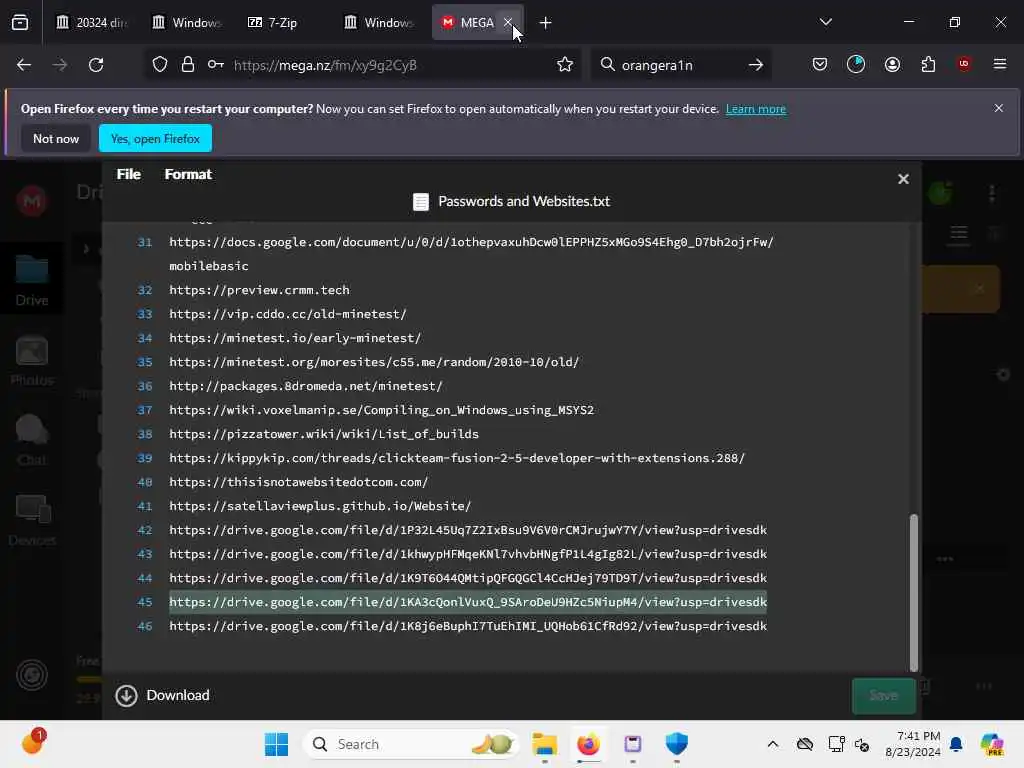The image size is (1024, 768).
Task: Open a new tab with plus button
Action: (545, 23)
